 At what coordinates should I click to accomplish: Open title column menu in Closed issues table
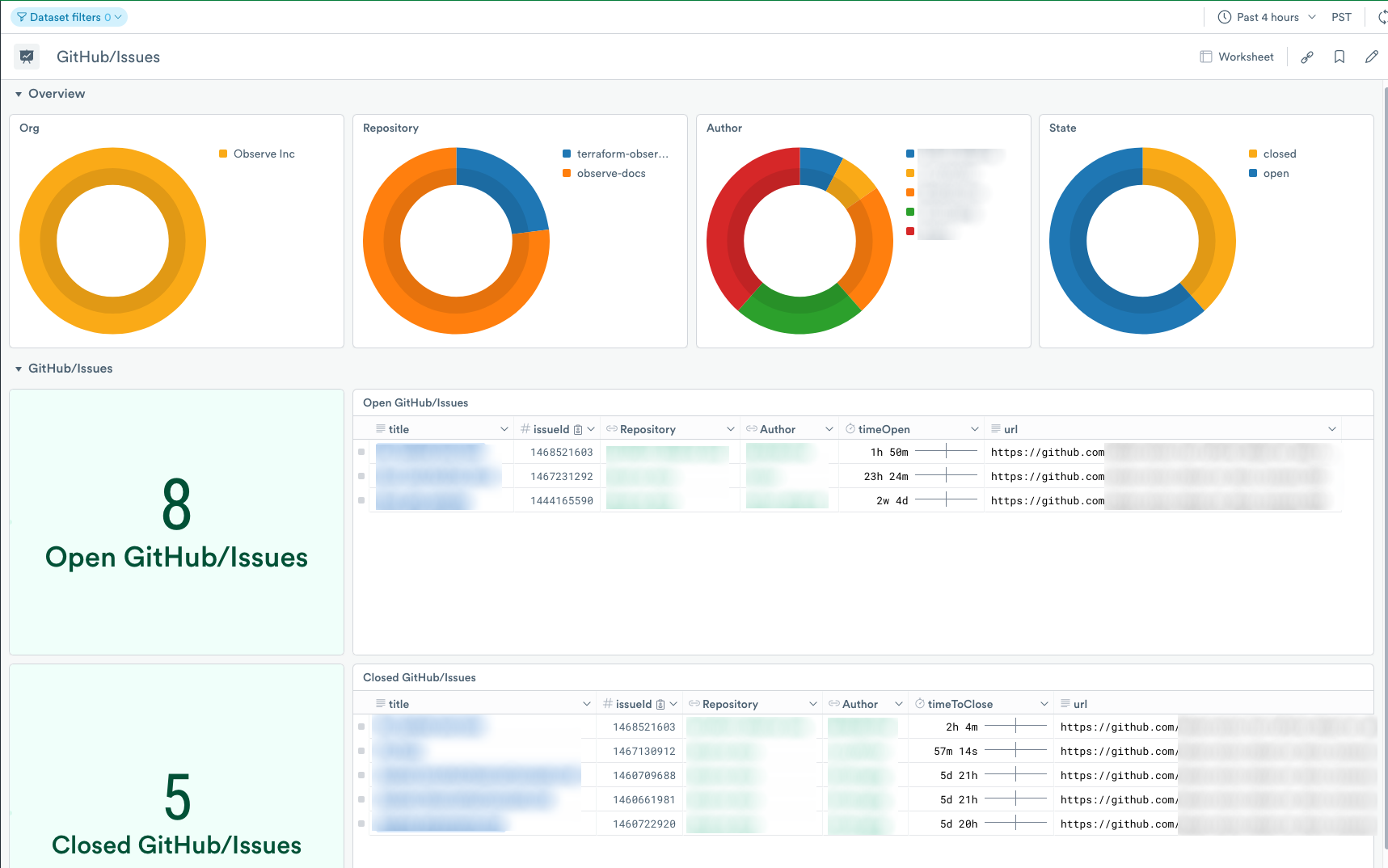click(587, 704)
